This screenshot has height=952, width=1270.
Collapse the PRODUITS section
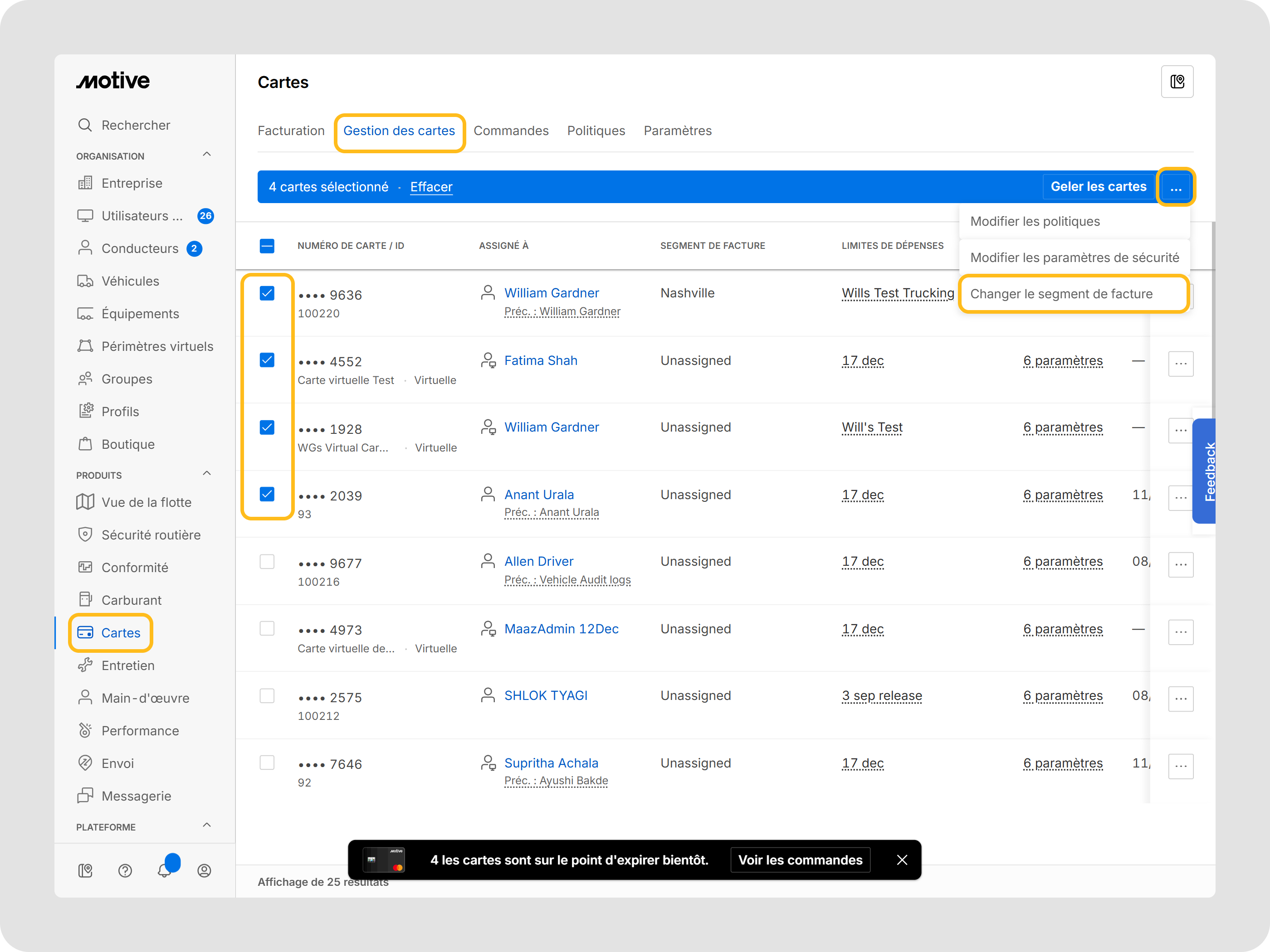point(207,474)
